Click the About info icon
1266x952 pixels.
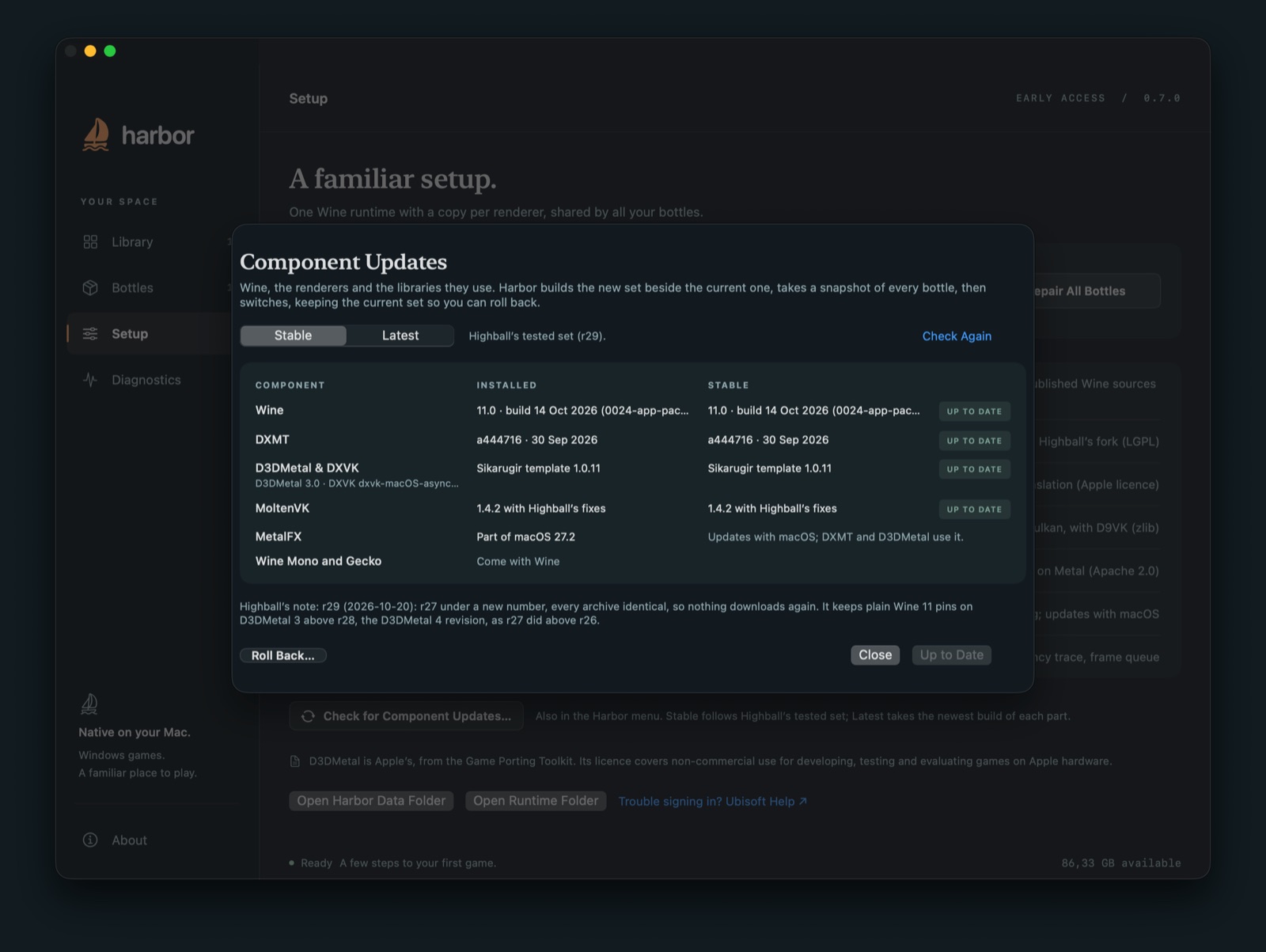(x=90, y=840)
